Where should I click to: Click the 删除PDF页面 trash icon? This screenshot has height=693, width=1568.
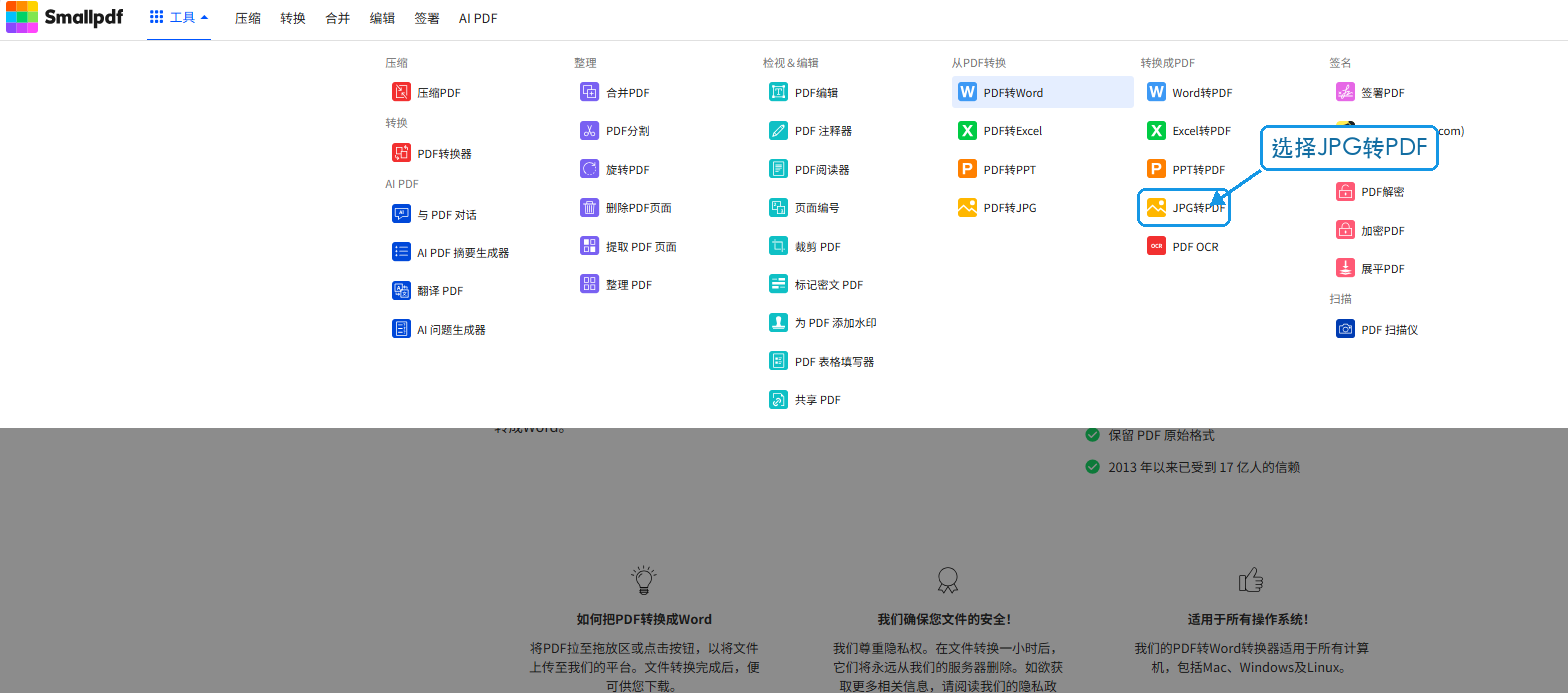click(590, 207)
